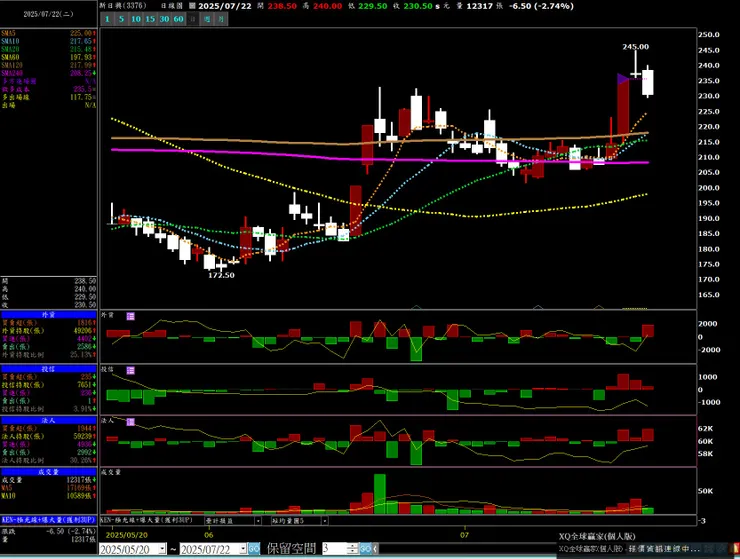The width and height of the screenshot is (740, 559).
Task: Select the blue 外資 header in left panel
Action: point(49,314)
